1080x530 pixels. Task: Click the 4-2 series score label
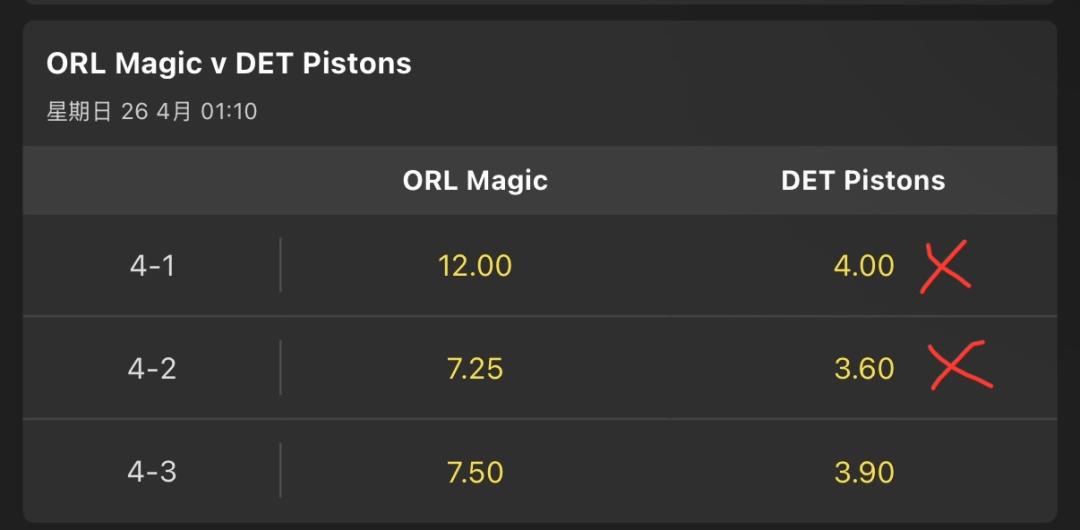click(152, 369)
